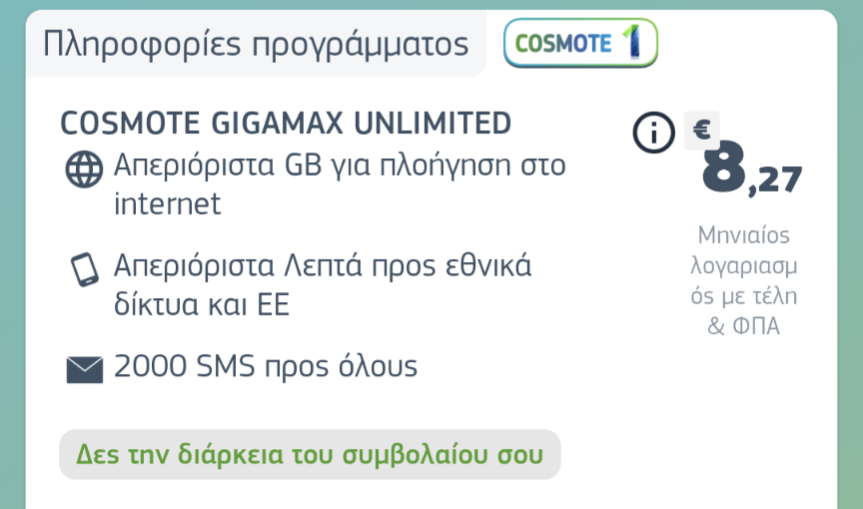Select the Μηνιαίος λογαριασμός με τέλη caption
Image resolution: width=863 pixels, height=509 pixels.
[x=744, y=266]
